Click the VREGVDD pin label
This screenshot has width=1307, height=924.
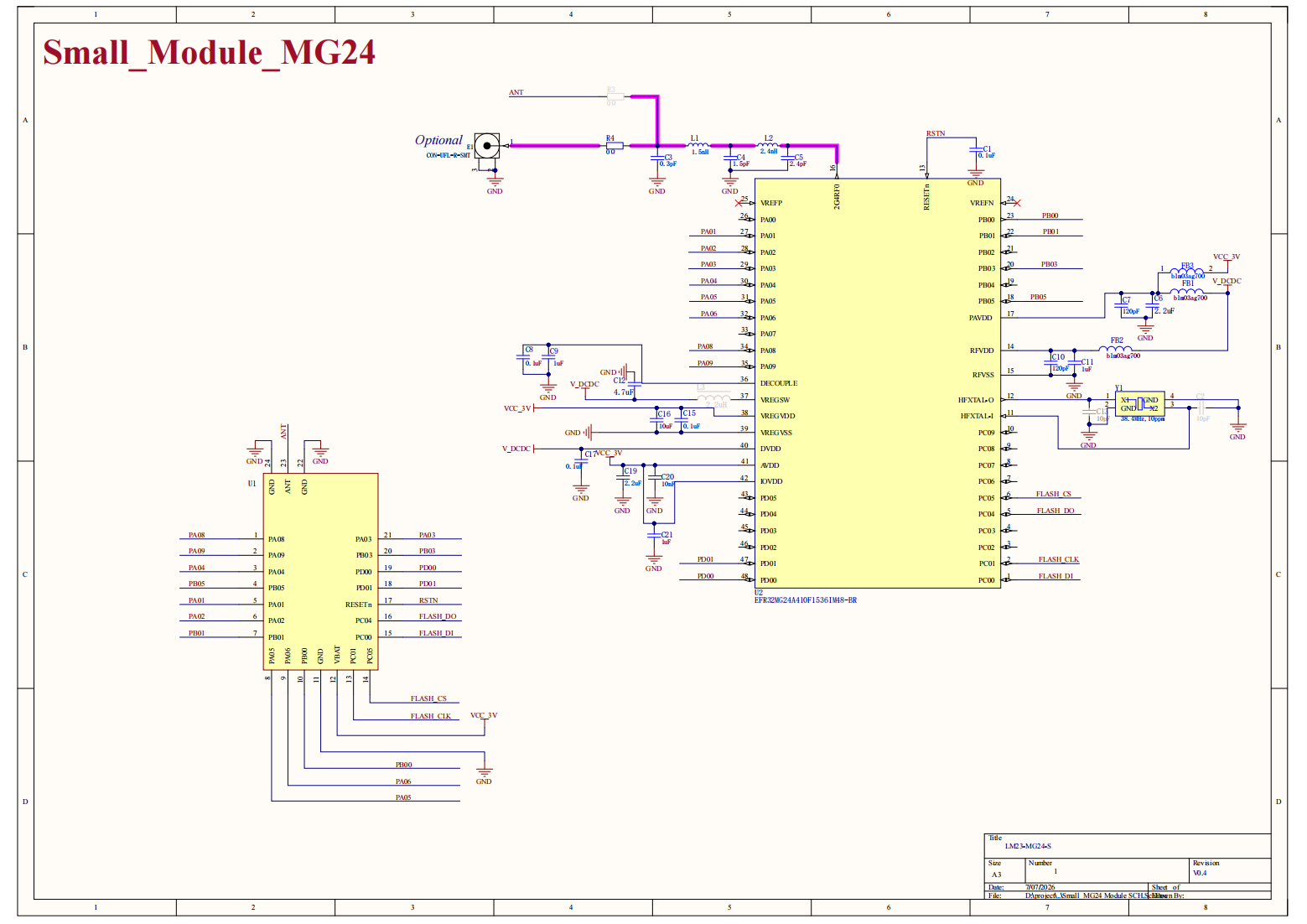coord(777,416)
